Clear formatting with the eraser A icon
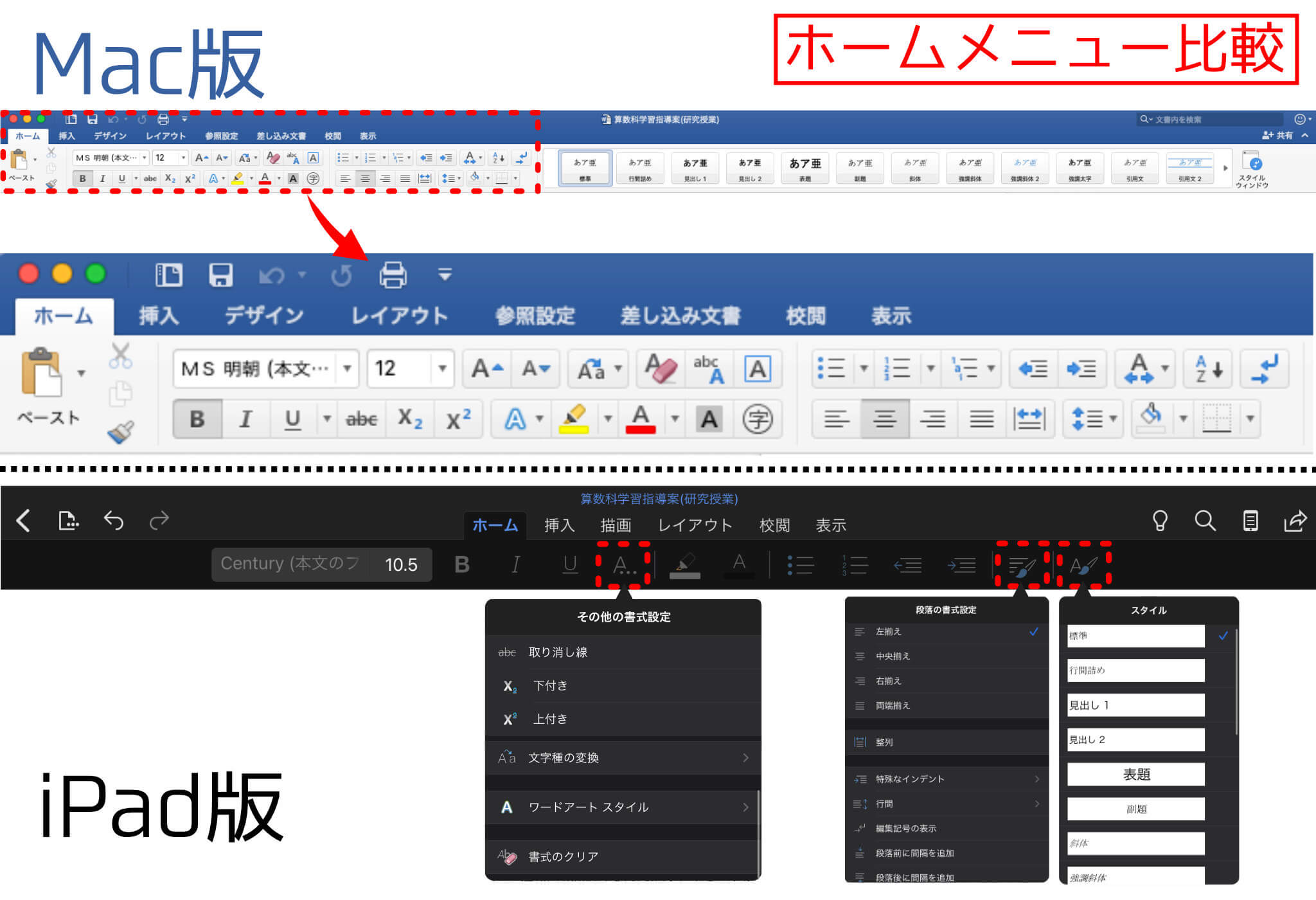The width and height of the screenshot is (1316, 900). [661, 369]
